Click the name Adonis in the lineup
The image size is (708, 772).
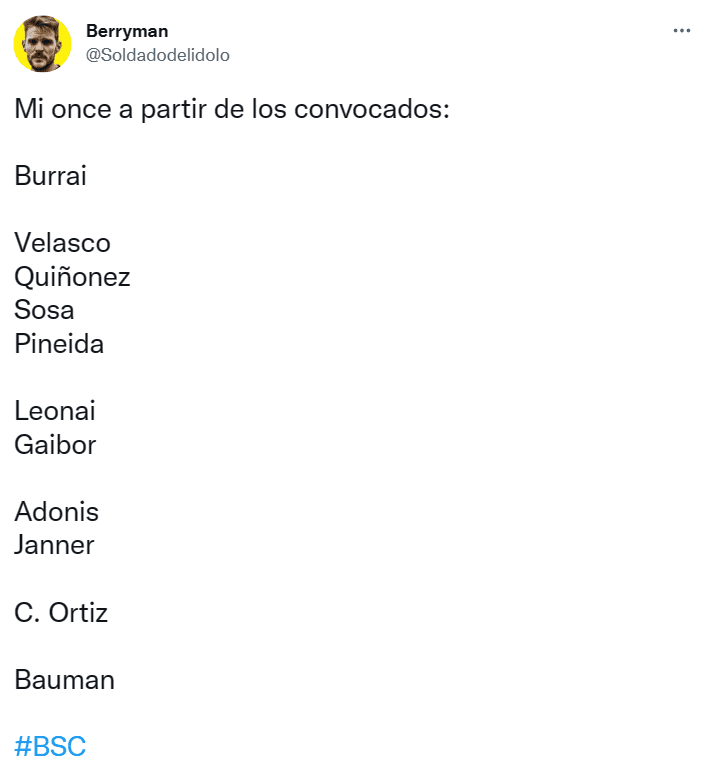57,512
